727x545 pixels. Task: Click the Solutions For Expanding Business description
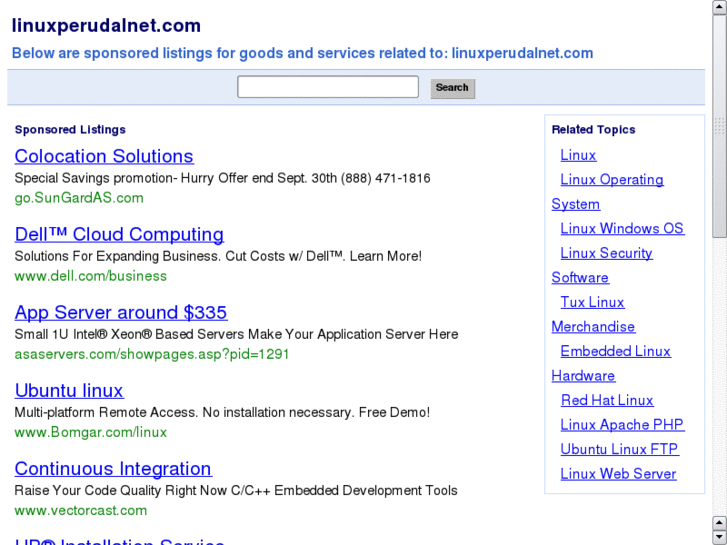218,256
